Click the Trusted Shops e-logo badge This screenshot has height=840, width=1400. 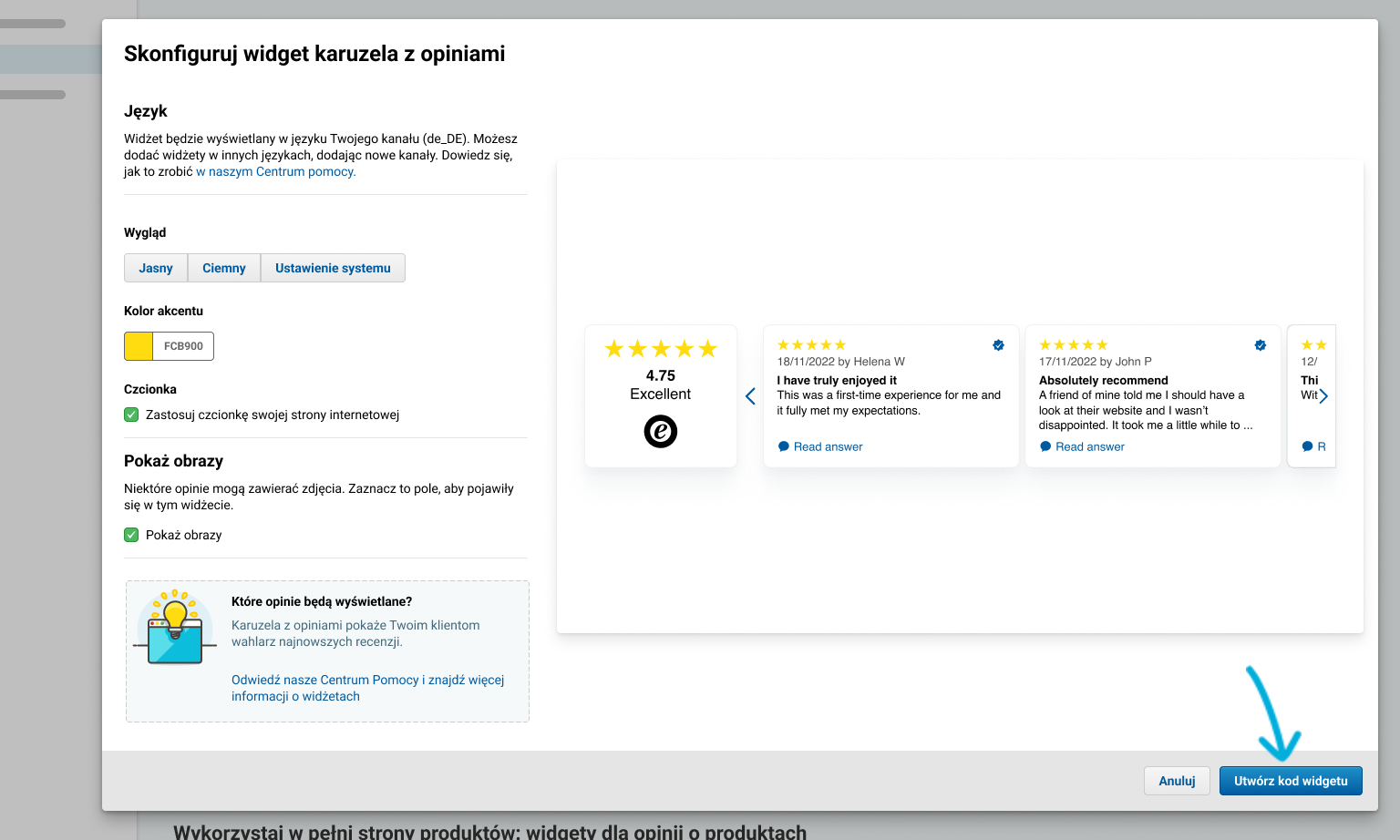pyautogui.click(x=661, y=431)
